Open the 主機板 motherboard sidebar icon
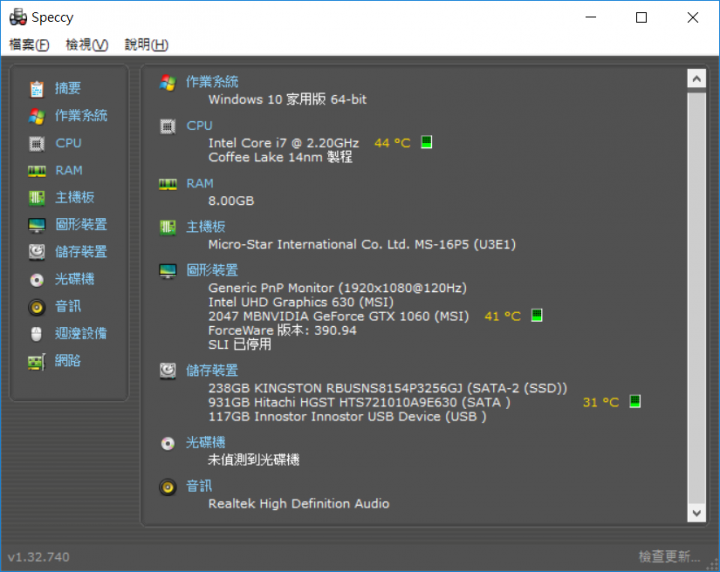Viewport: 720px width, 572px height. tap(37, 198)
